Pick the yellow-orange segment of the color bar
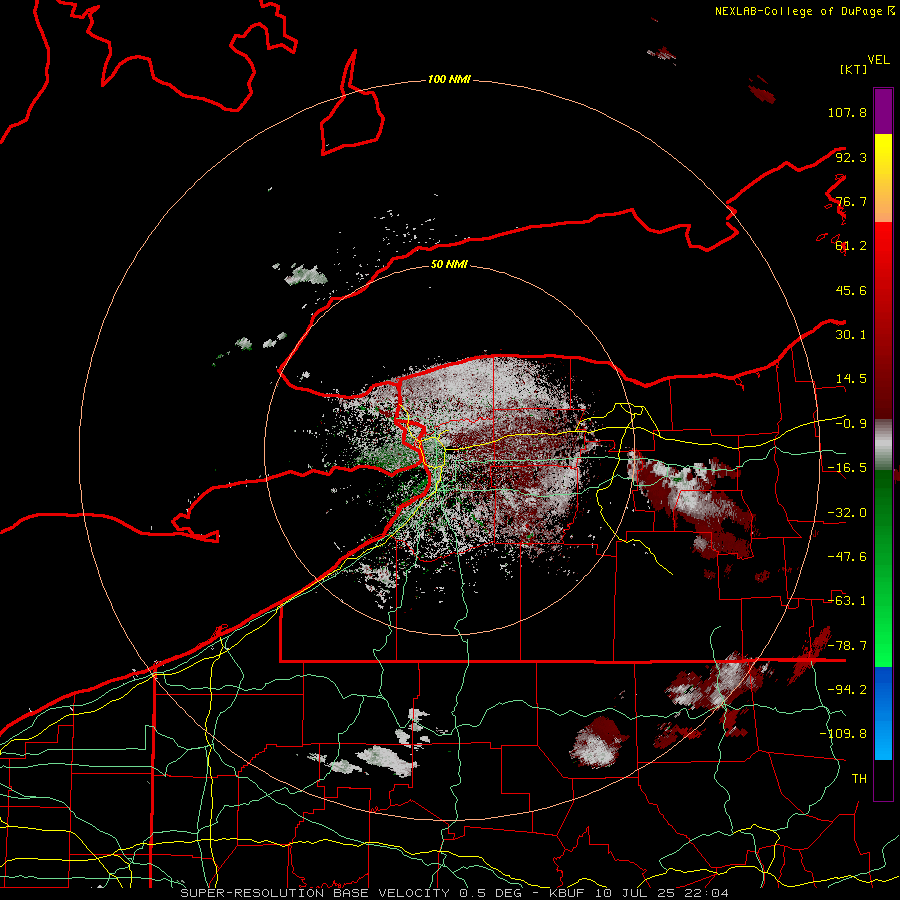The height and width of the screenshot is (900, 900). click(x=883, y=178)
